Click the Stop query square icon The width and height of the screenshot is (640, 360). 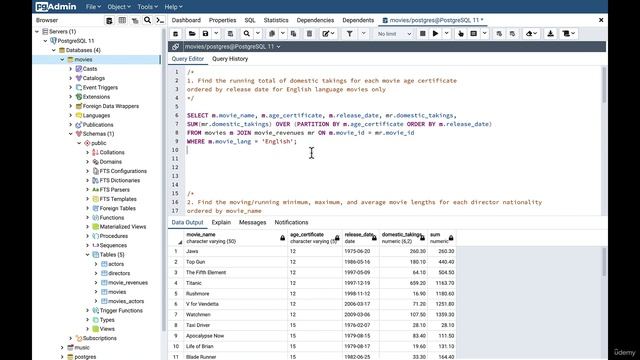[x=423, y=34]
